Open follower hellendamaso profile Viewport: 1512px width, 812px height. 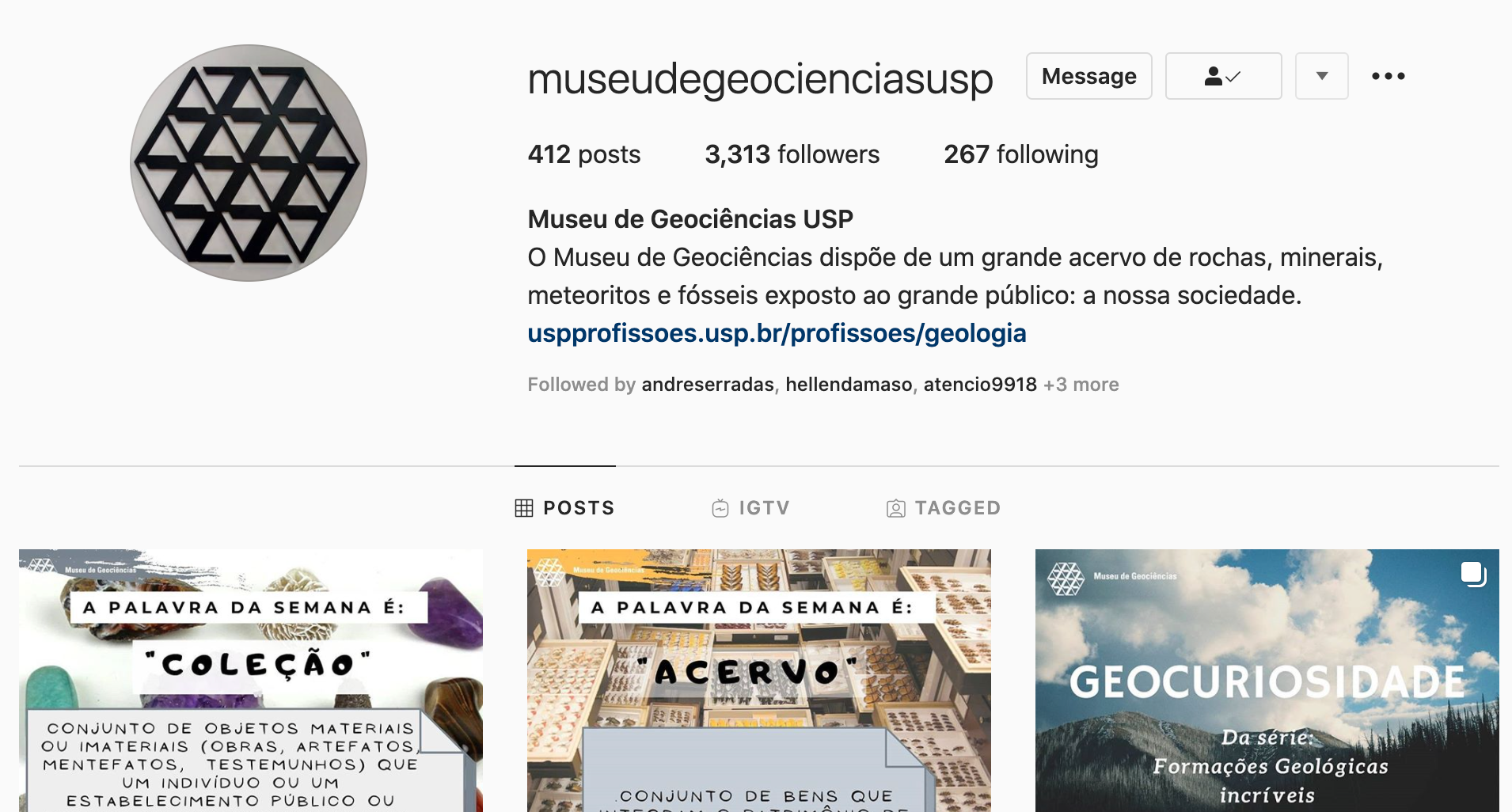(x=849, y=385)
